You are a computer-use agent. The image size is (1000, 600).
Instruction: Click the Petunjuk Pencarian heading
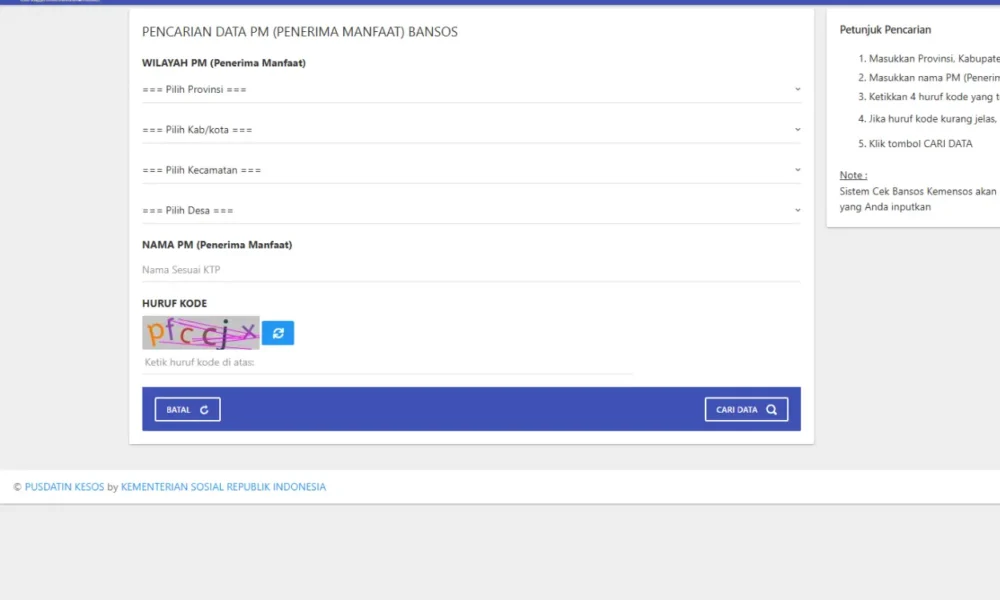885,29
